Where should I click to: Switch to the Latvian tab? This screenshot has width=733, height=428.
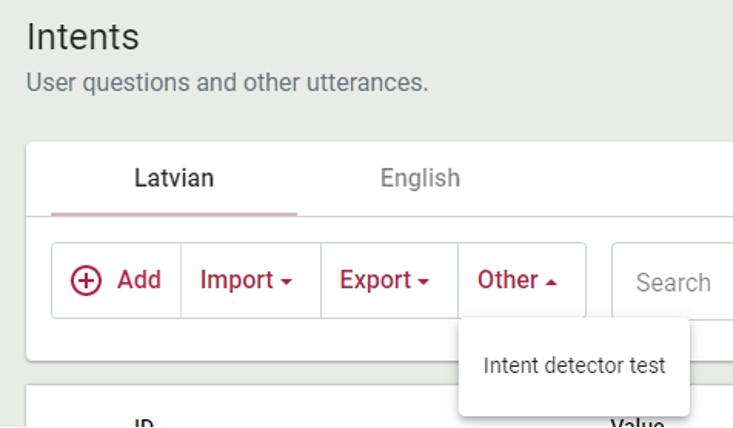(174, 179)
